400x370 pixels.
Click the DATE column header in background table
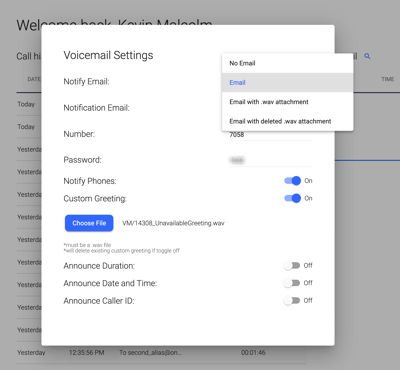point(34,79)
